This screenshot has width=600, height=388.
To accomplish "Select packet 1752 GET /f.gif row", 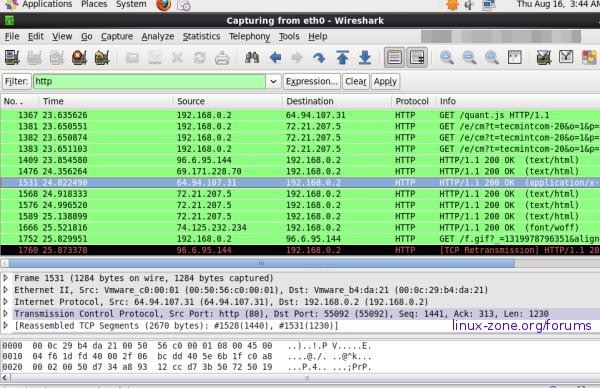I will click(300, 239).
